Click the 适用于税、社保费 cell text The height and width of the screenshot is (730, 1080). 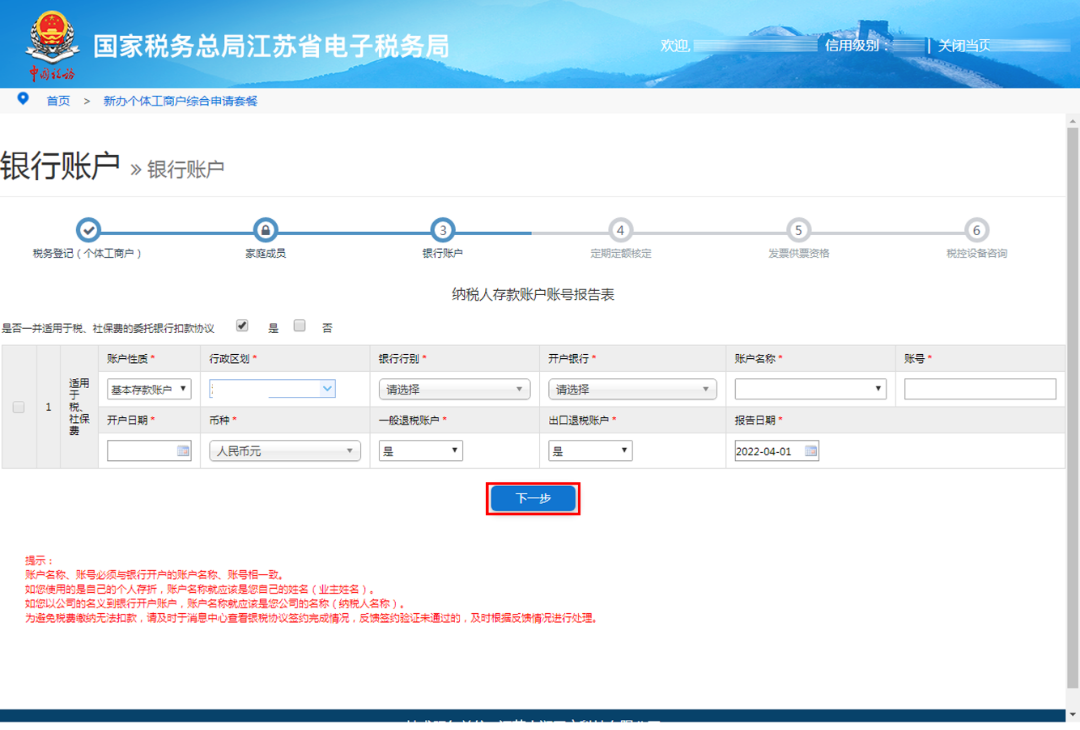pos(79,407)
